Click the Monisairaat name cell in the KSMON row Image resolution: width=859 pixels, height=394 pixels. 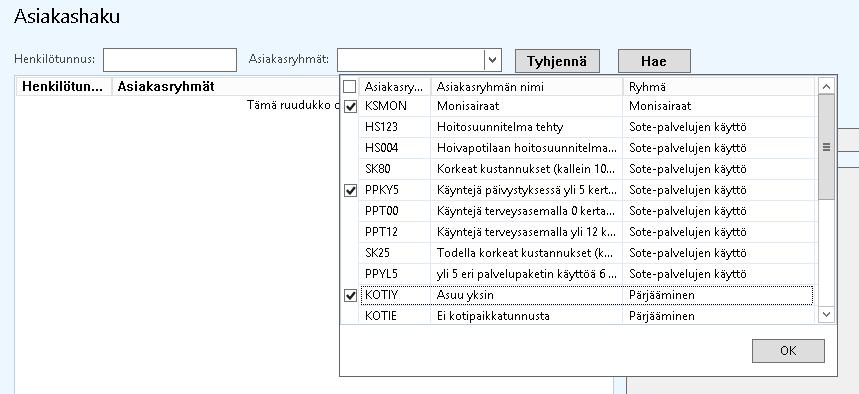tap(526, 106)
